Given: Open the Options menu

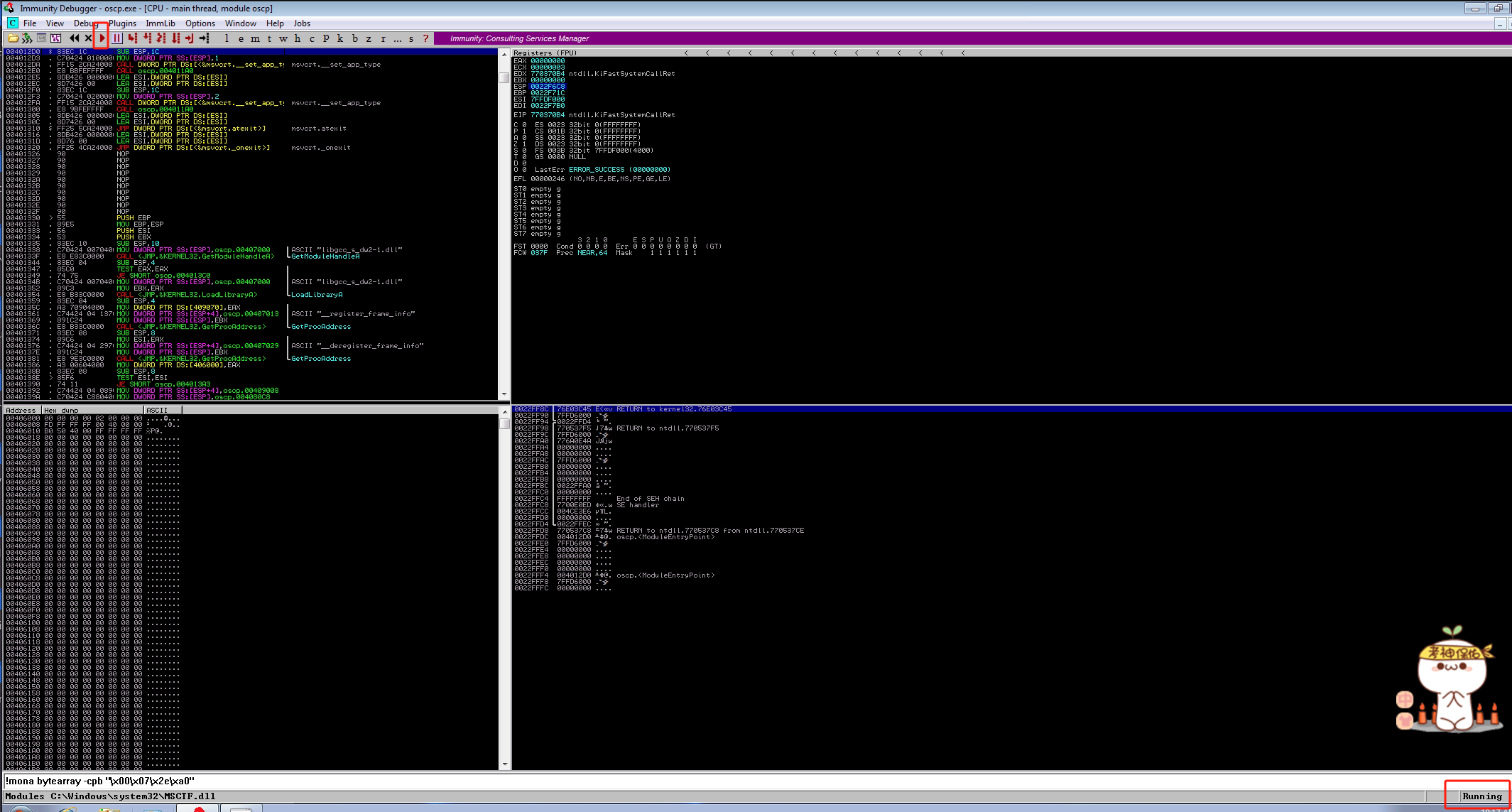Looking at the screenshot, I should pos(200,23).
